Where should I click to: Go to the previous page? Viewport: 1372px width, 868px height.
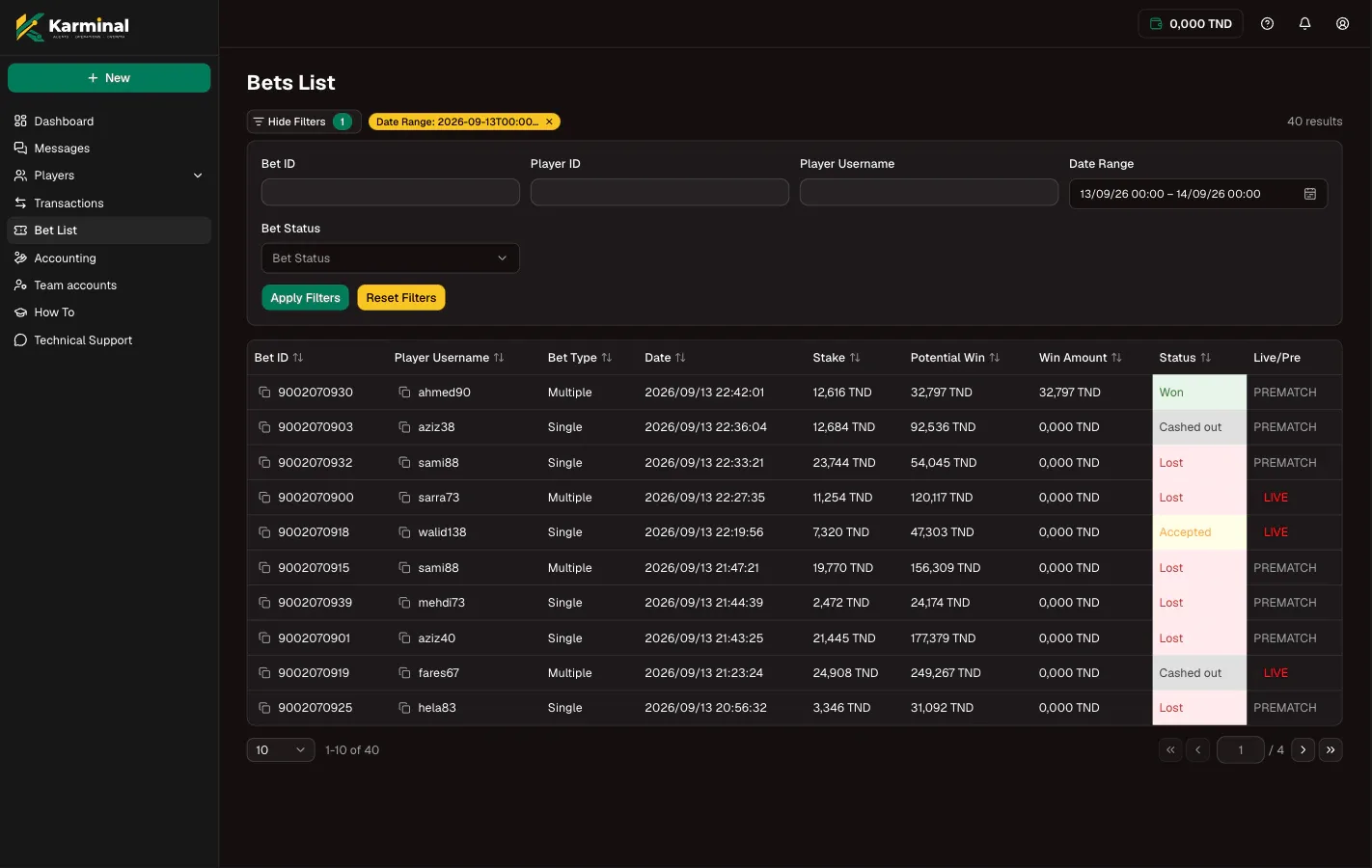1197,750
